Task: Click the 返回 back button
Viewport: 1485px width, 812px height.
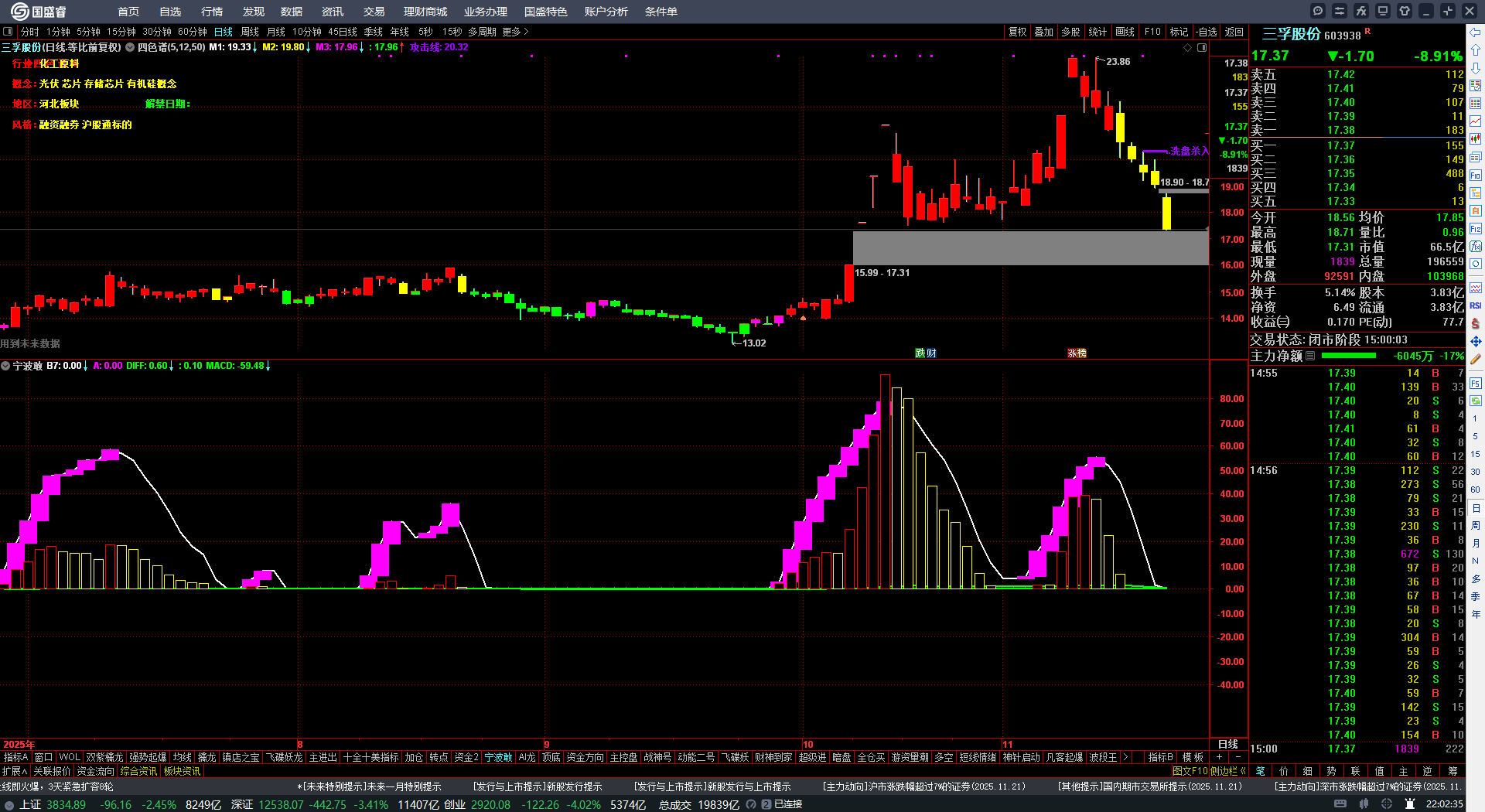Action: pyautogui.click(x=1234, y=32)
